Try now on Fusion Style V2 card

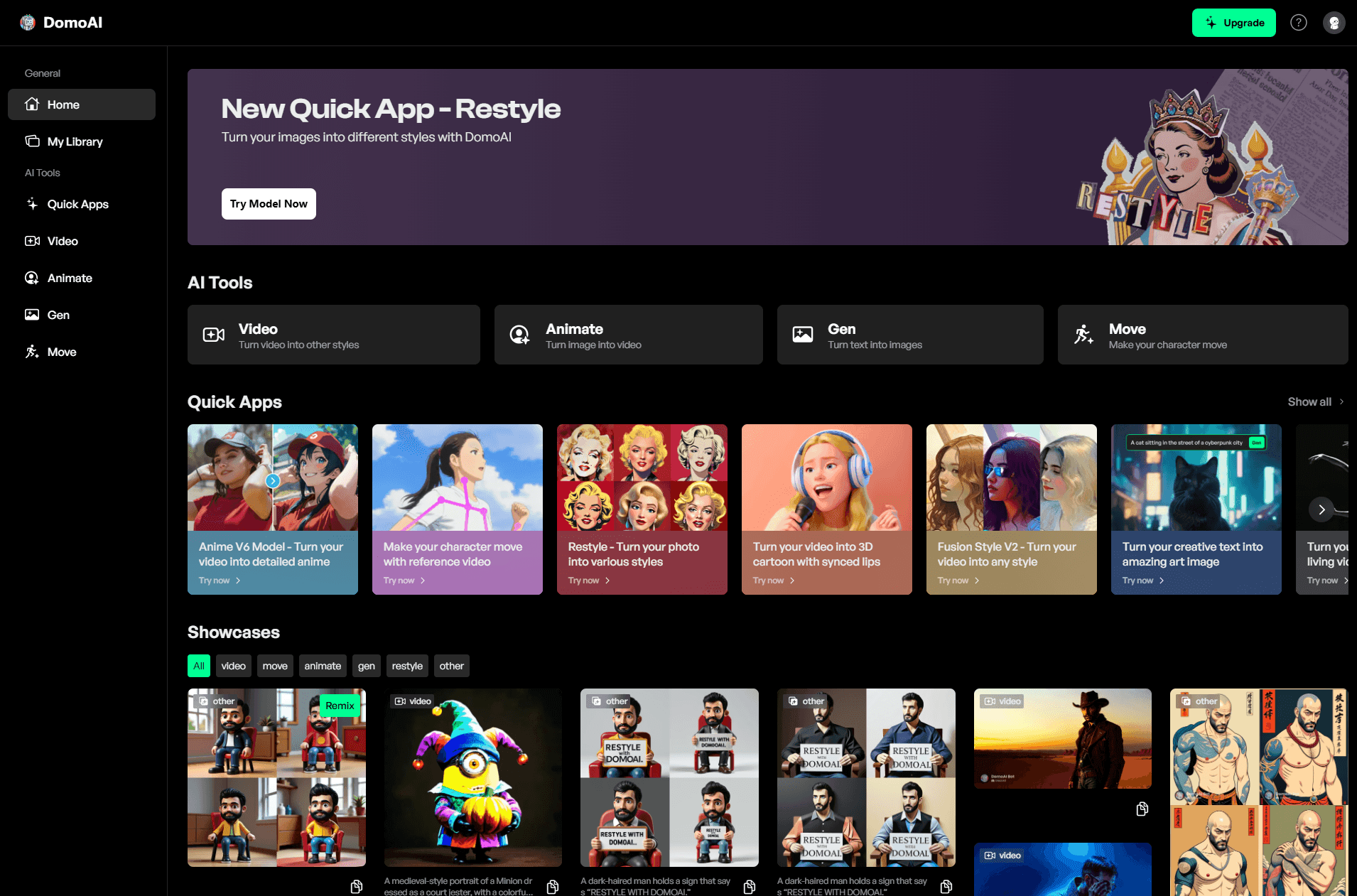point(958,581)
